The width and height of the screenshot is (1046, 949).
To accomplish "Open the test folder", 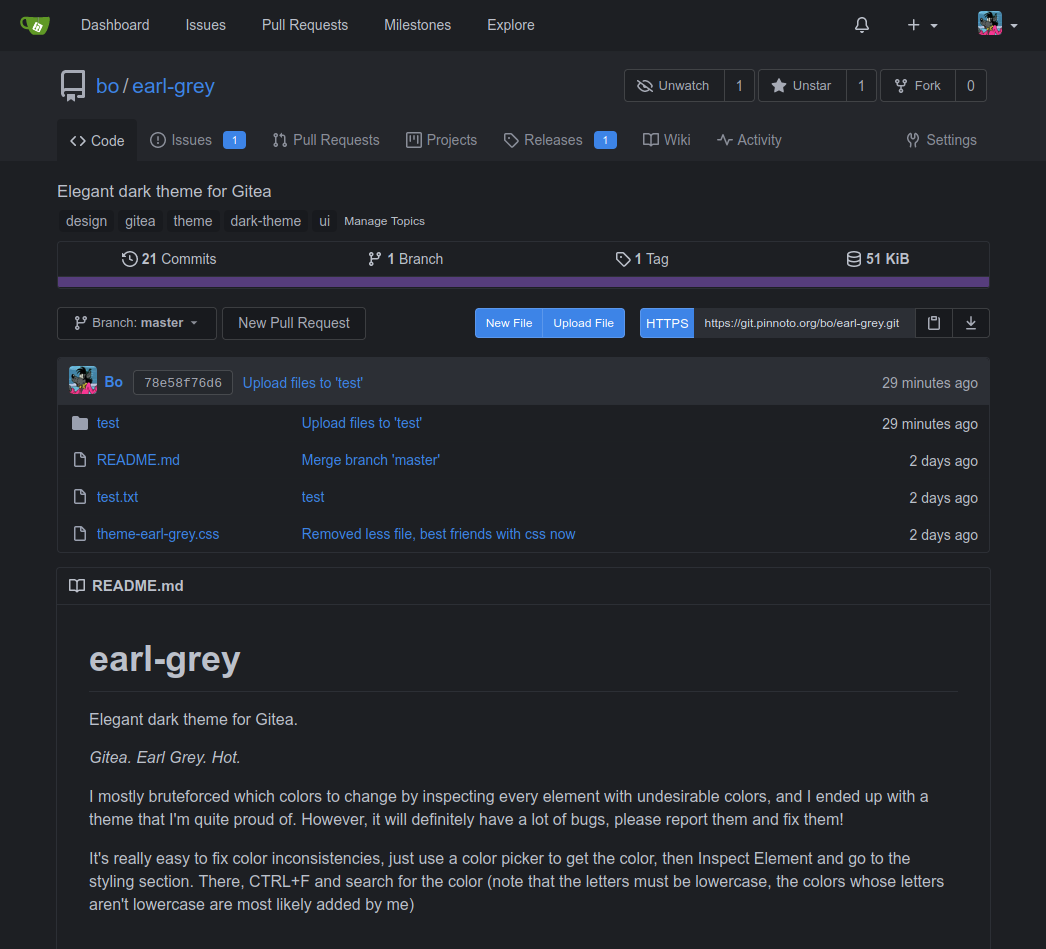I will click(108, 423).
